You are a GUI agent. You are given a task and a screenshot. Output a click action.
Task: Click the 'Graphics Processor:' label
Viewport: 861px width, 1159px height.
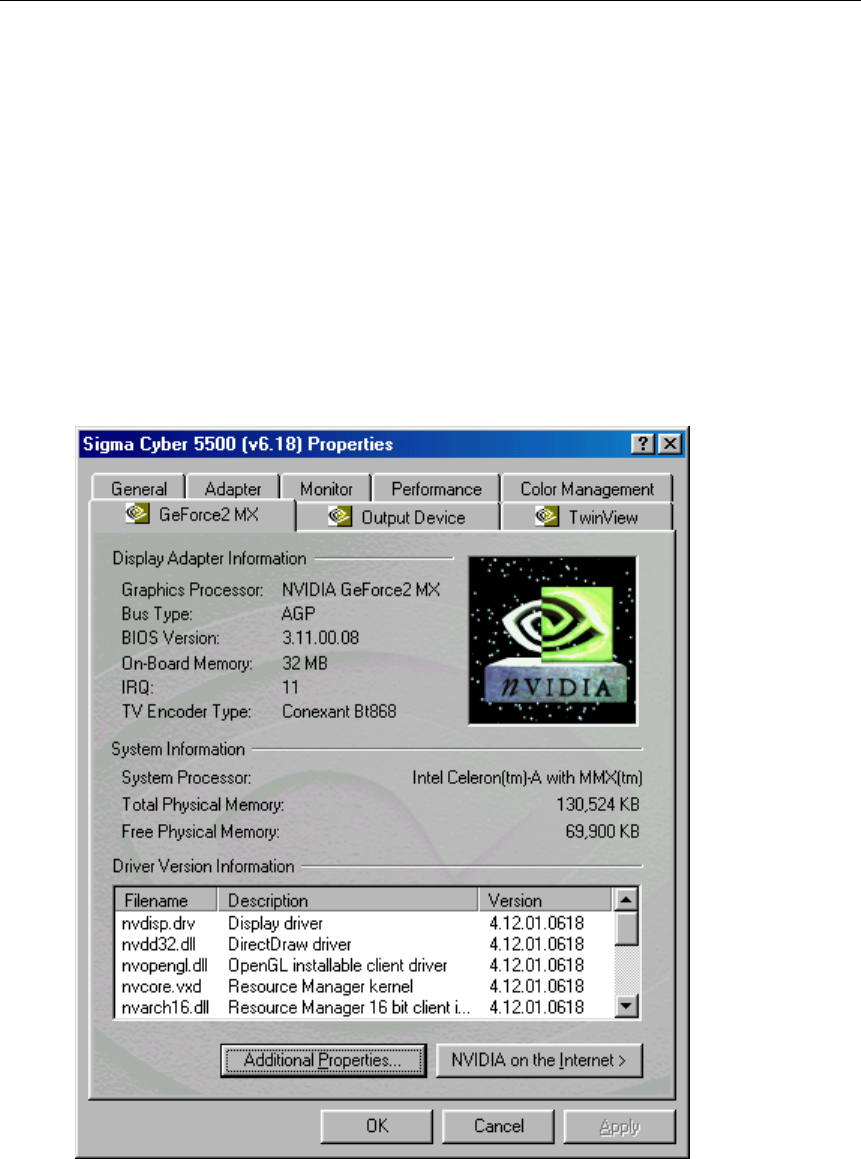(x=192, y=590)
